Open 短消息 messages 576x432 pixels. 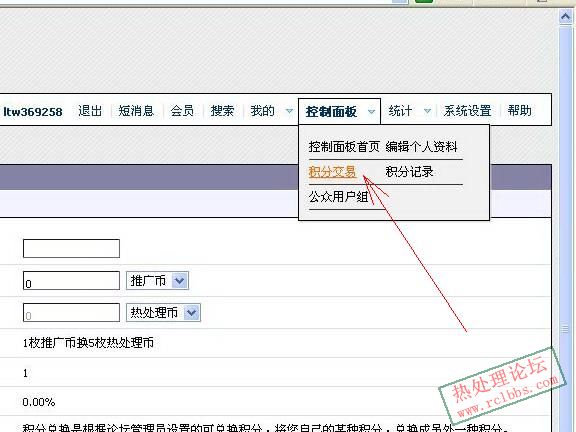point(136,111)
